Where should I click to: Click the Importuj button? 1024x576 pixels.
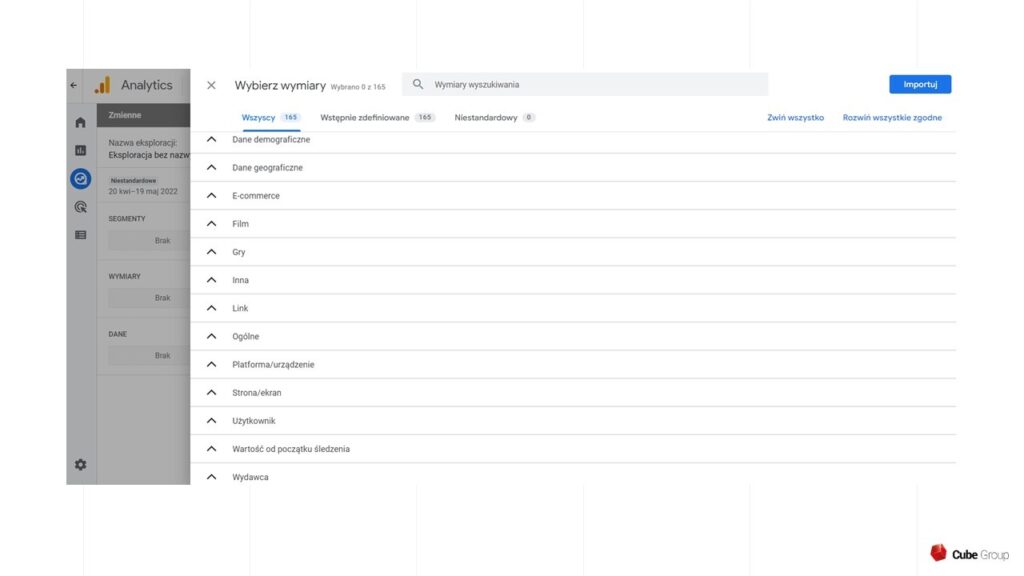point(920,84)
